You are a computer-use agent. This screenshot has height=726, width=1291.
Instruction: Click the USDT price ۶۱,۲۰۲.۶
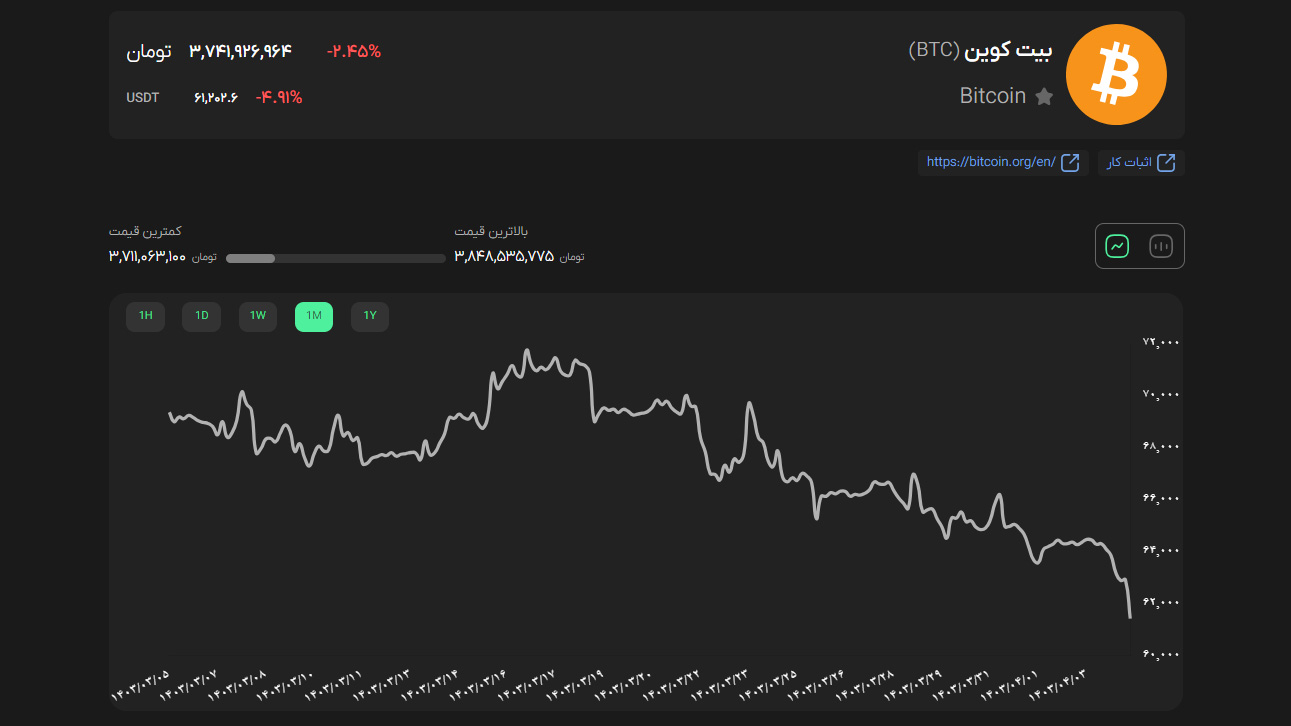pos(216,98)
